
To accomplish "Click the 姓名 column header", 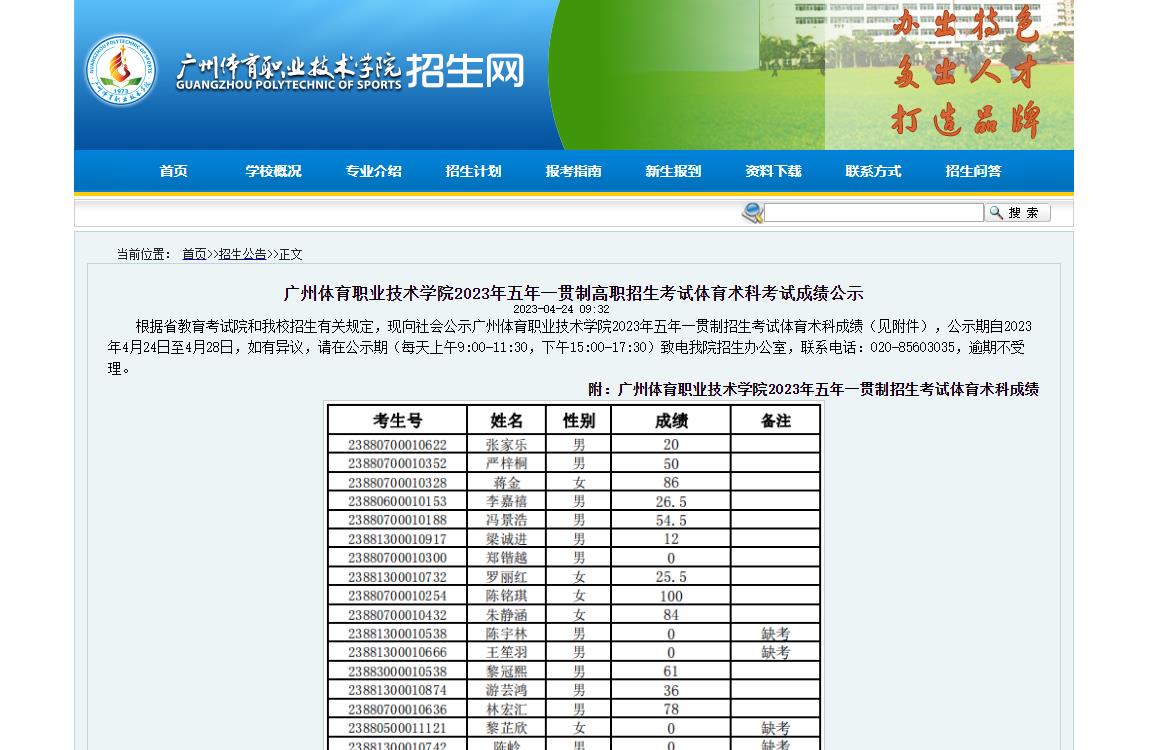I will [506, 420].
